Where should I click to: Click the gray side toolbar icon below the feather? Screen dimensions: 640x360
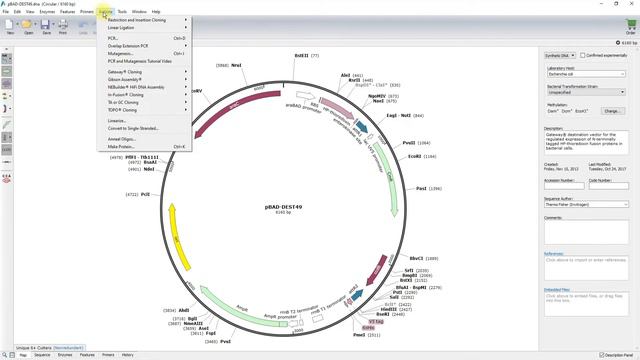point(7,138)
